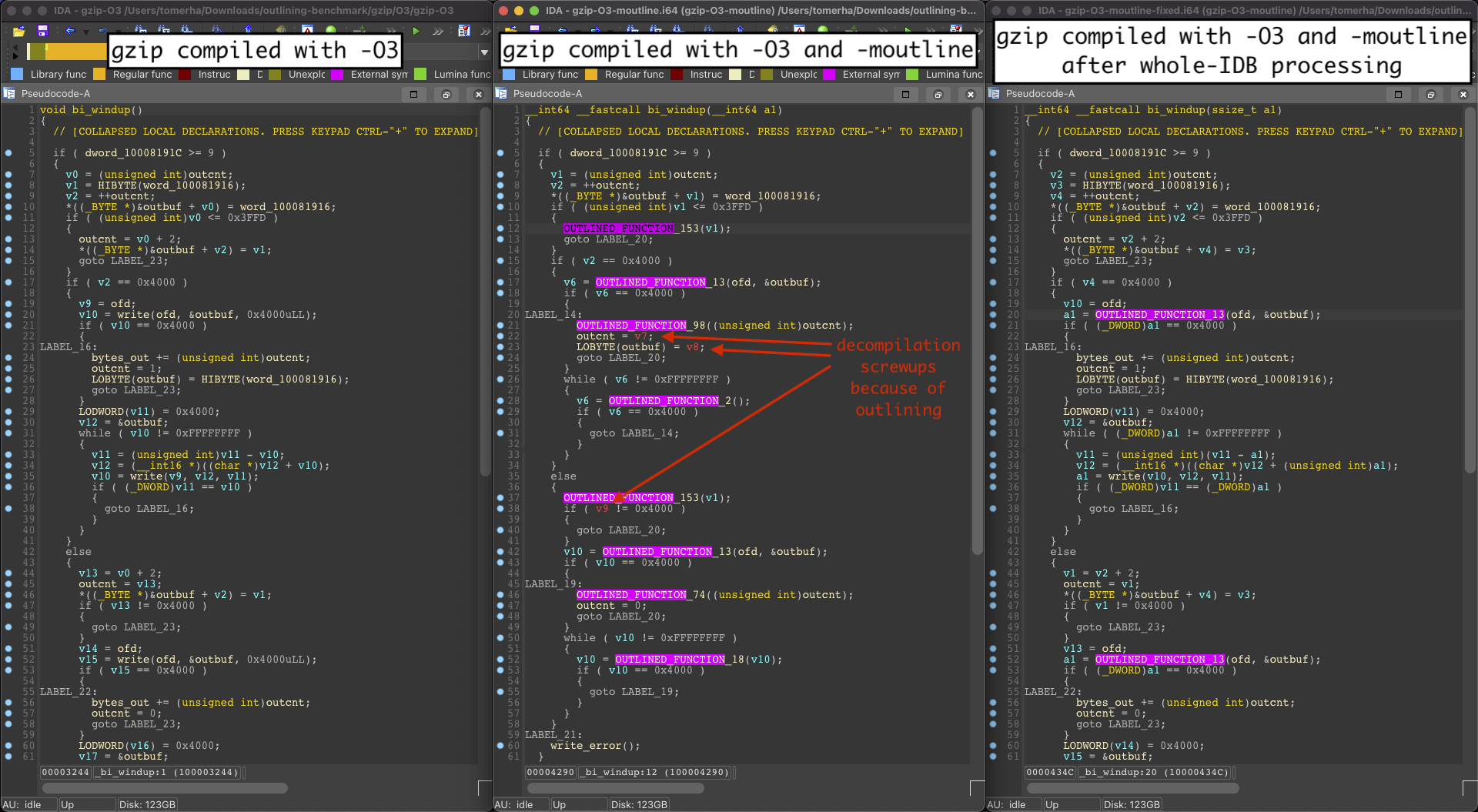Open back-history dropdown arrow in left toolbar
Image resolution: width=1478 pixels, height=812 pixels.
(86, 32)
